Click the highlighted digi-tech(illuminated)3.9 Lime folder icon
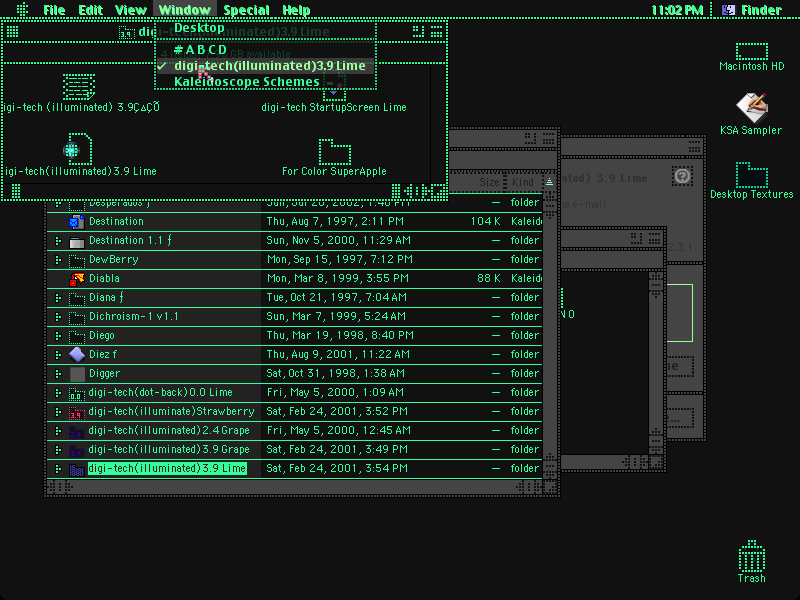Image resolution: width=800 pixels, height=600 pixels. (77, 469)
